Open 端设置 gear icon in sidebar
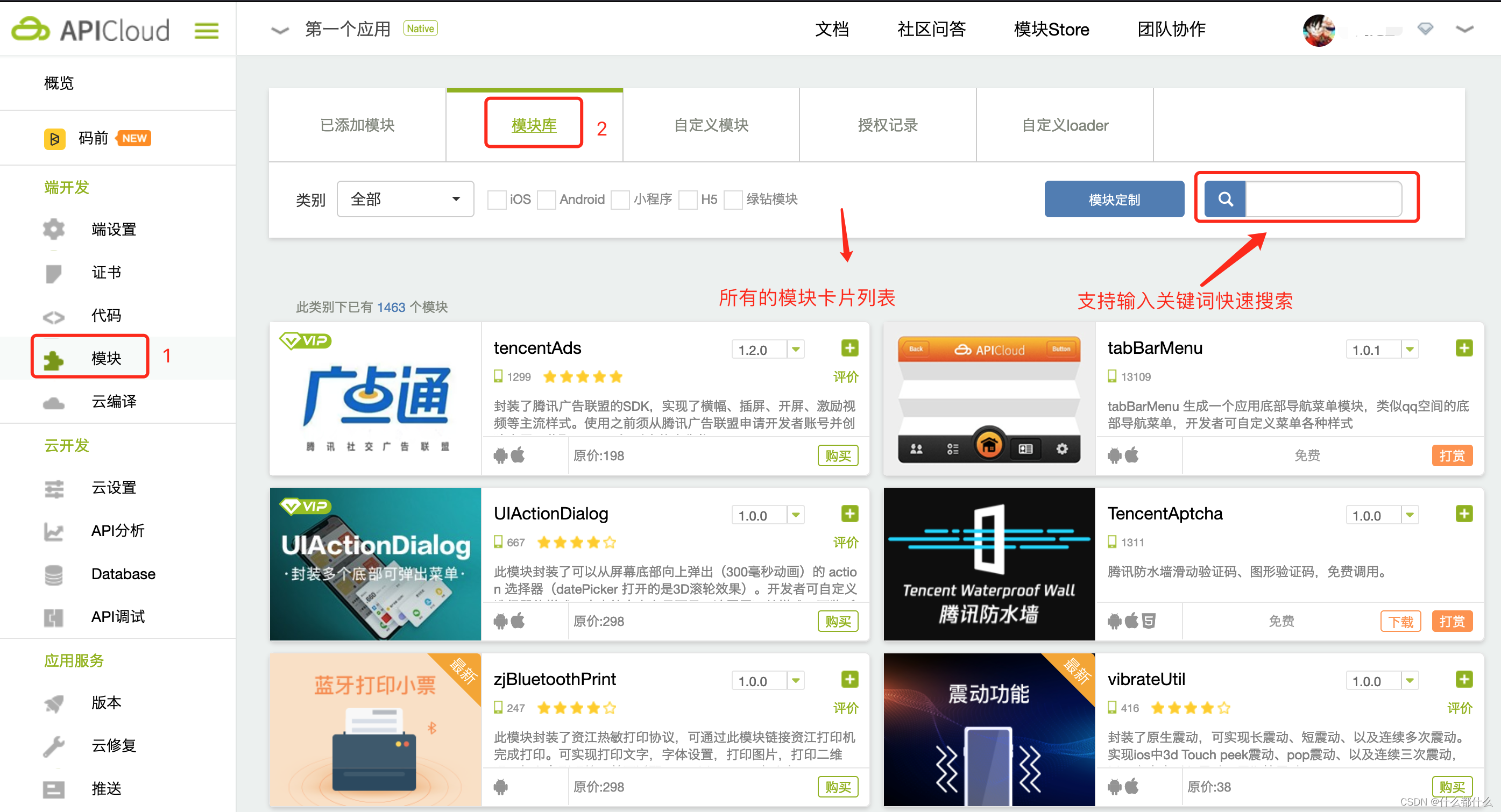The height and width of the screenshot is (812, 1501). [x=54, y=229]
